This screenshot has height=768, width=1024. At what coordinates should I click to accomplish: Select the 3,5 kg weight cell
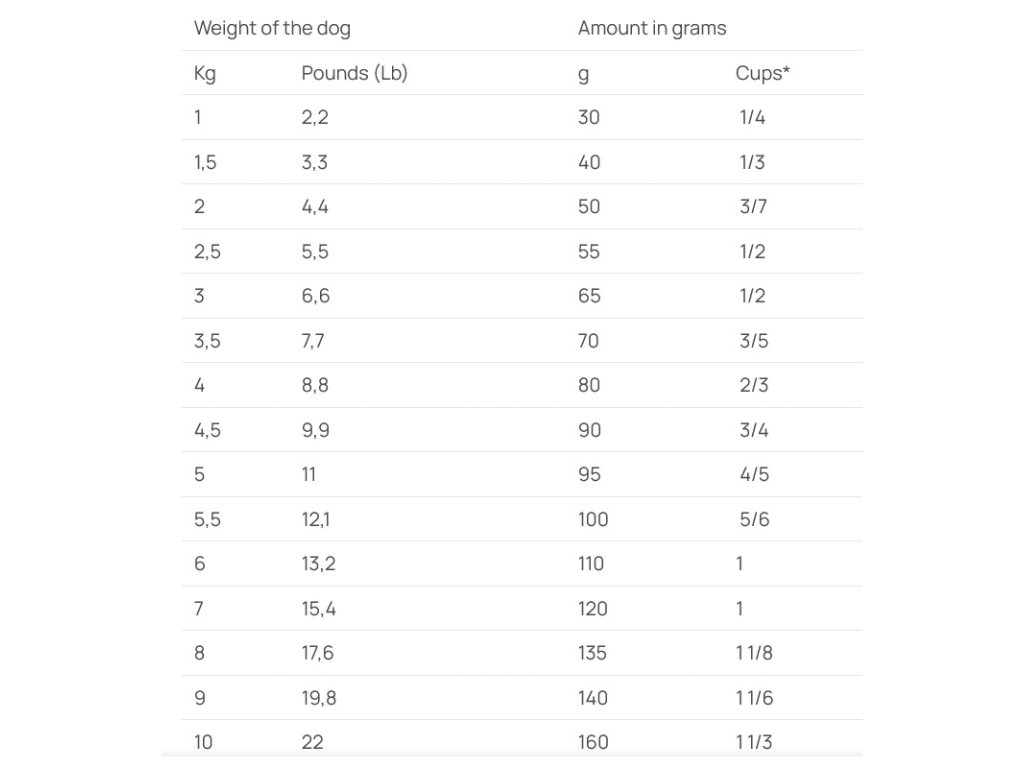pyautogui.click(x=207, y=341)
